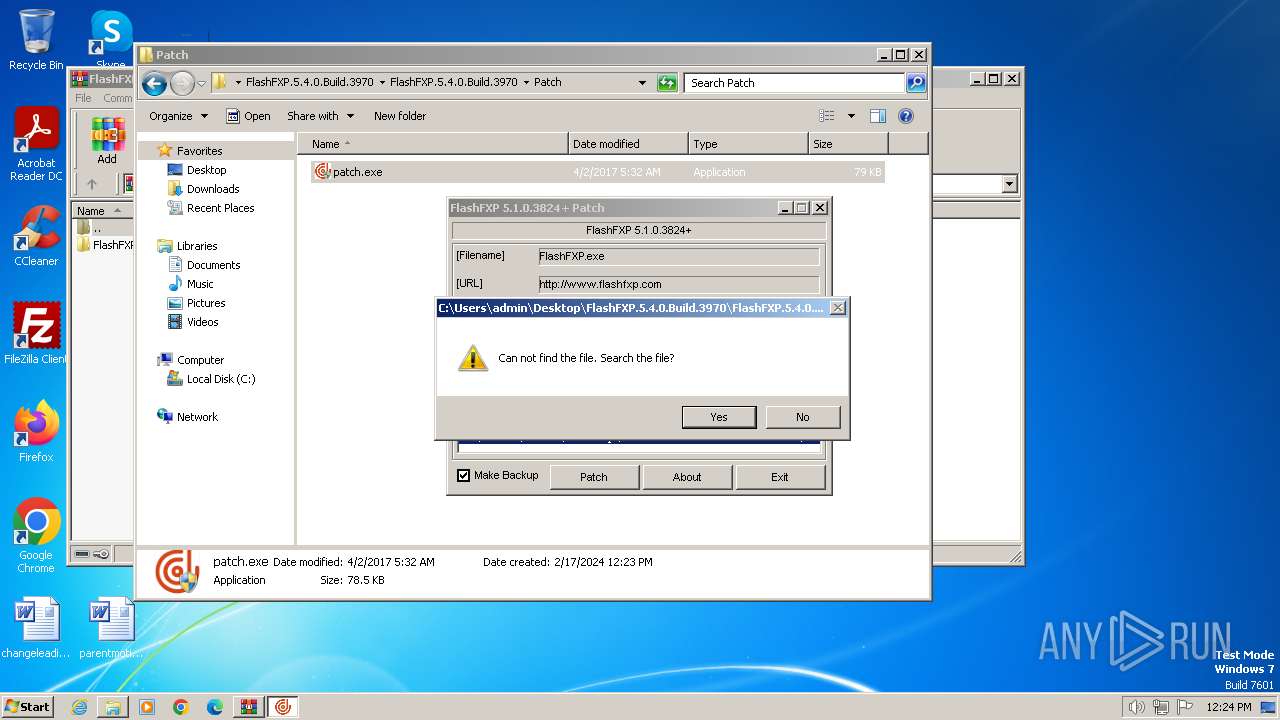
Task: Toggle the Make Backup checkbox
Action: pos(463,476)
